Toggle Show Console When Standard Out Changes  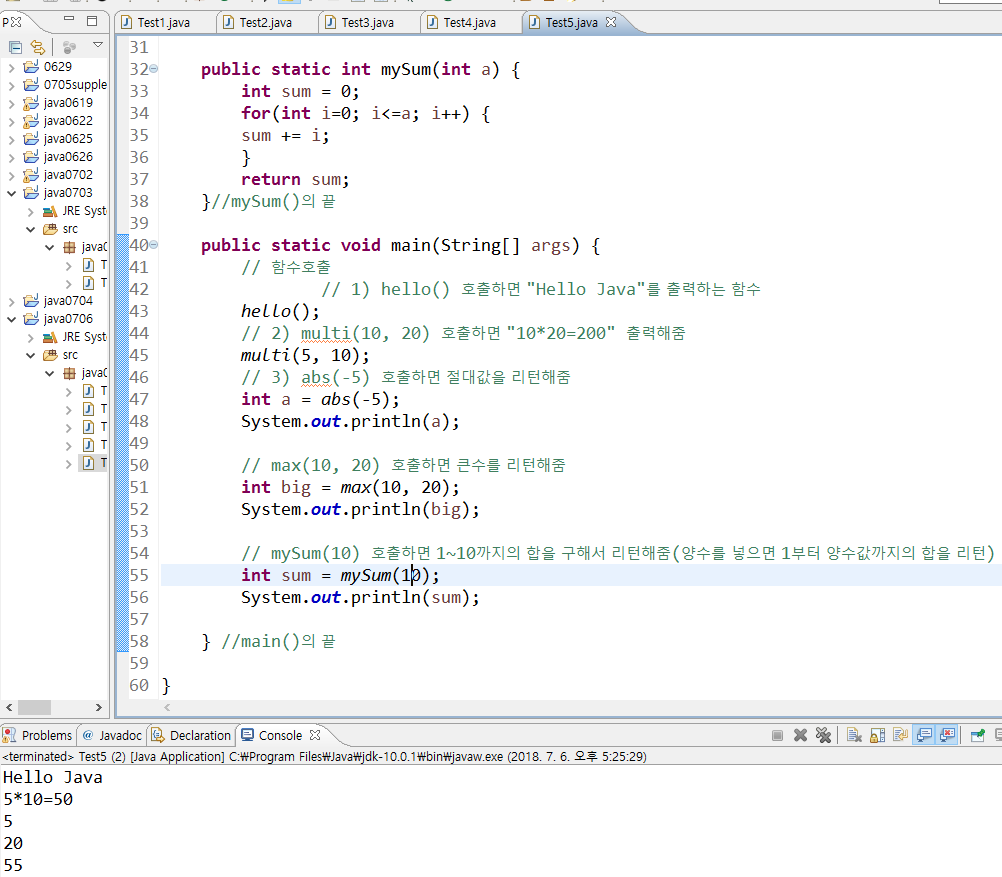tap(924, 736)
